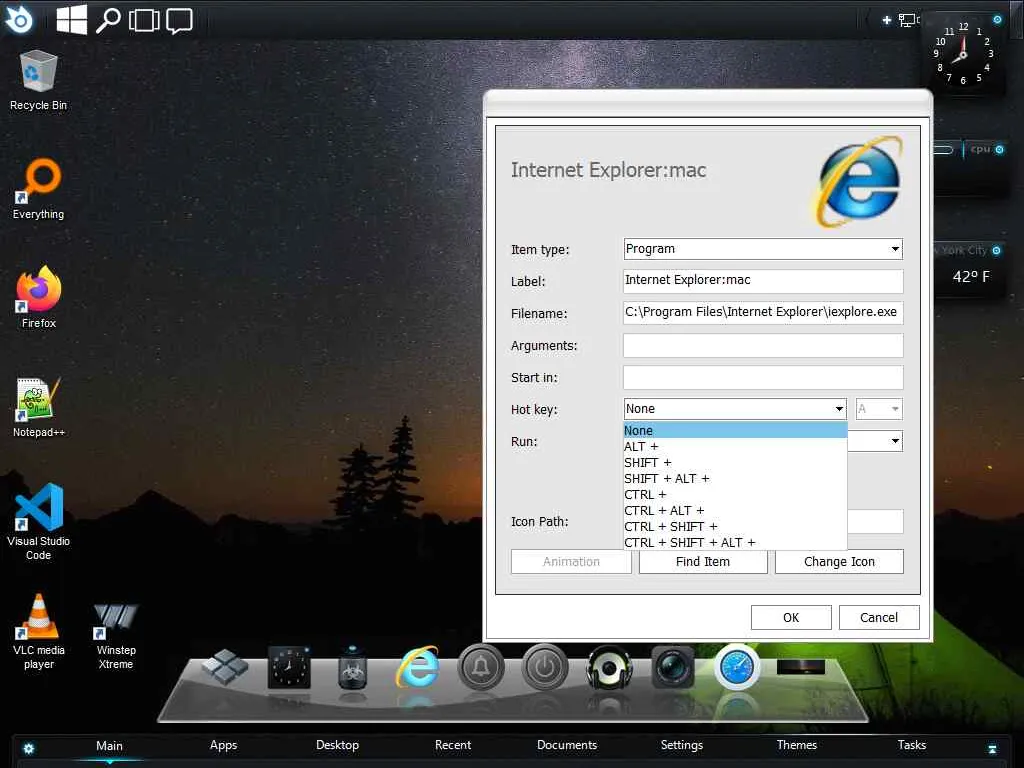Click the Winstep swirl logo icon
The width and height of the screenshot is (1024, 768).
19,20
